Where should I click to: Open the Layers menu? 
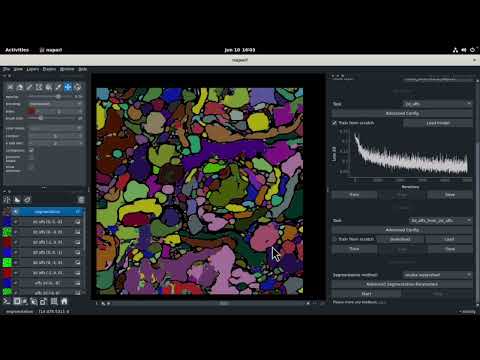[x=33, y=69]
